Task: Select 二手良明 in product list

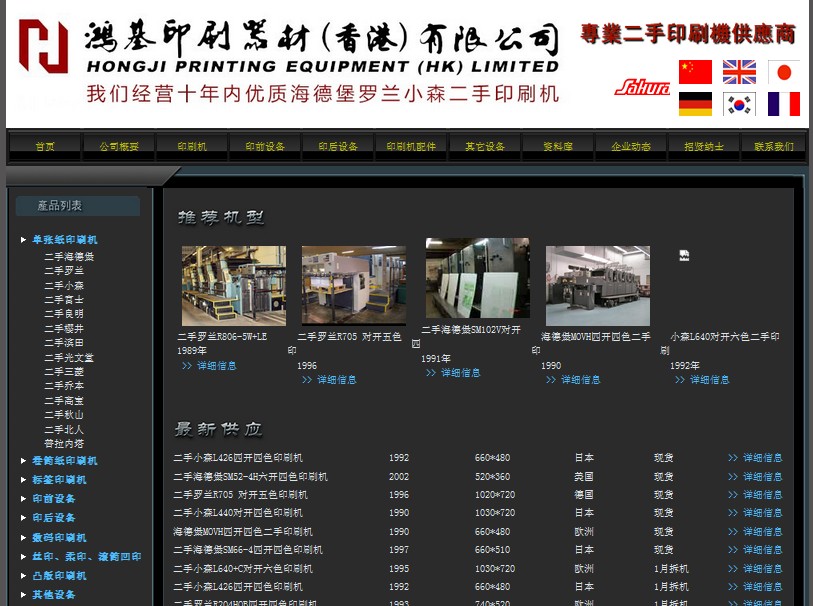Action: coord(64,314)
